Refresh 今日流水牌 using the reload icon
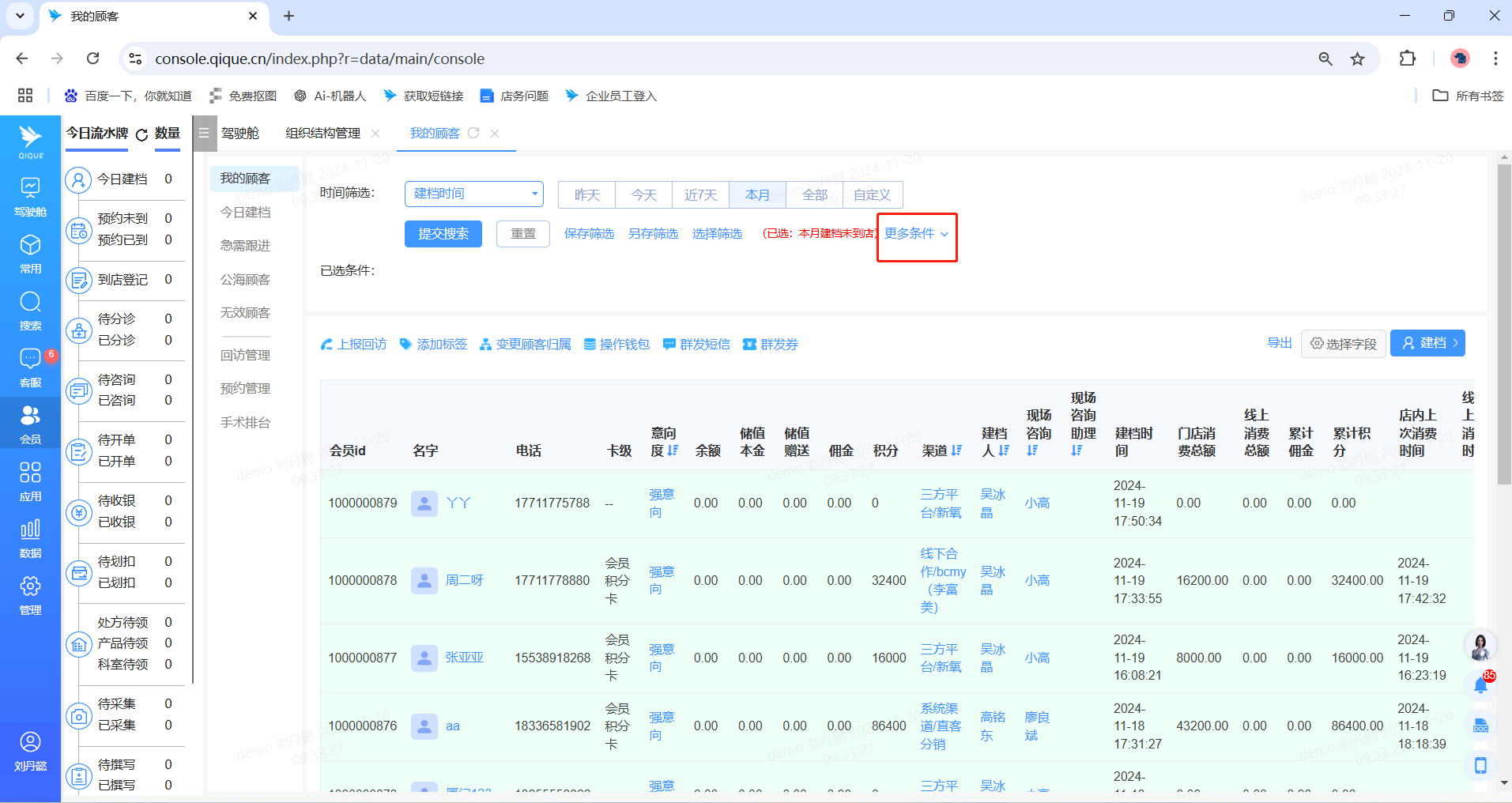Image resolution: width=1512 pixels, height=803 pixels. (x=141, y=134)
